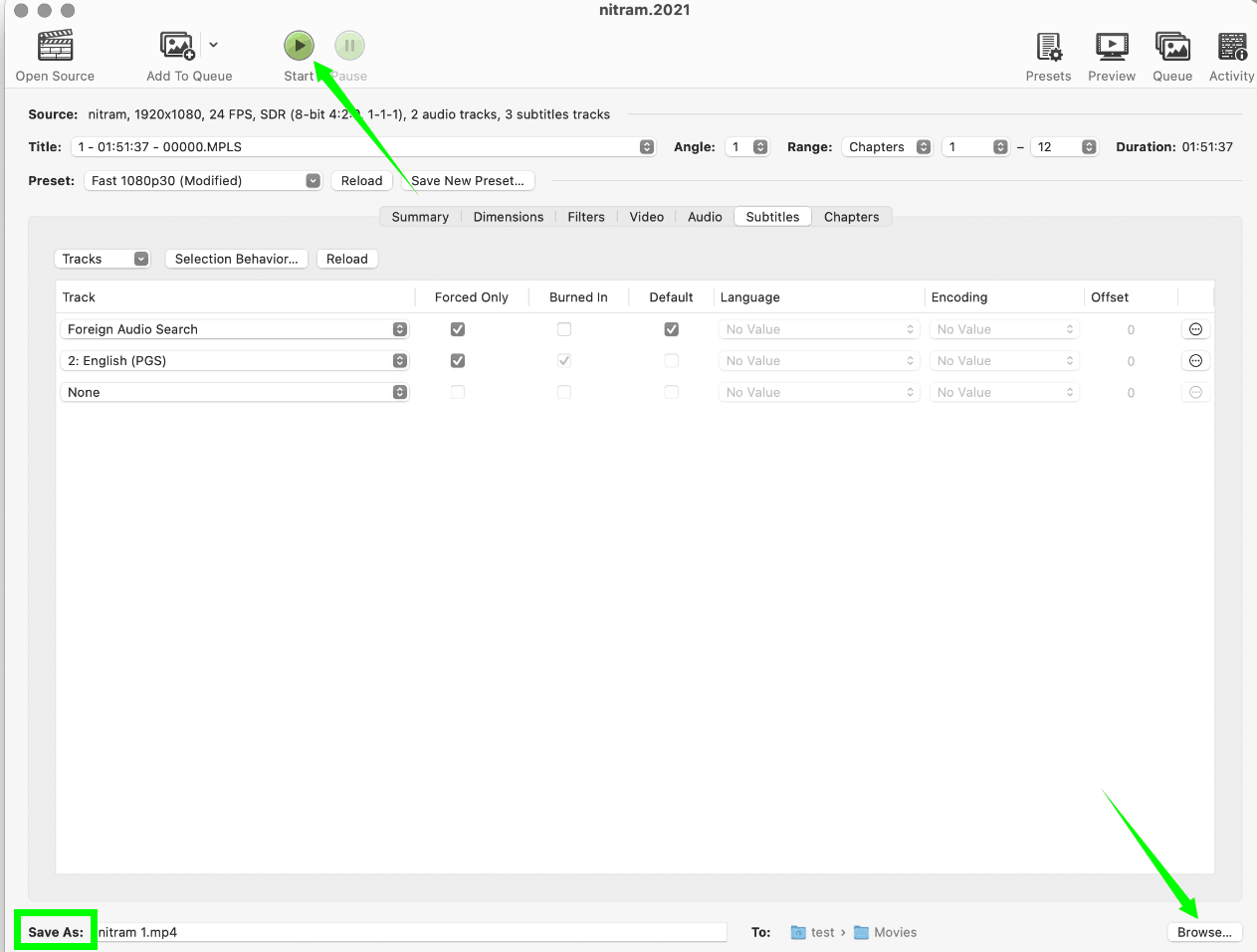Screen dimensions: 1257x952
Task: Open the Activity log icon
Action: (x=1231, y=47)
